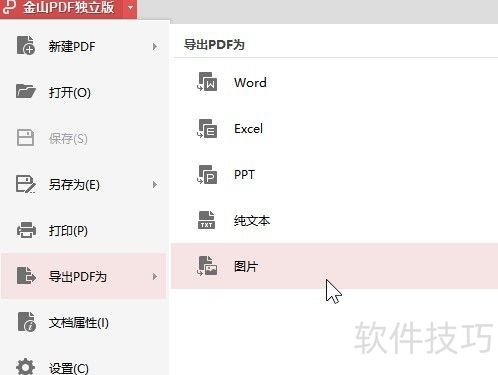Click the Excel export icon

(207, 128)
